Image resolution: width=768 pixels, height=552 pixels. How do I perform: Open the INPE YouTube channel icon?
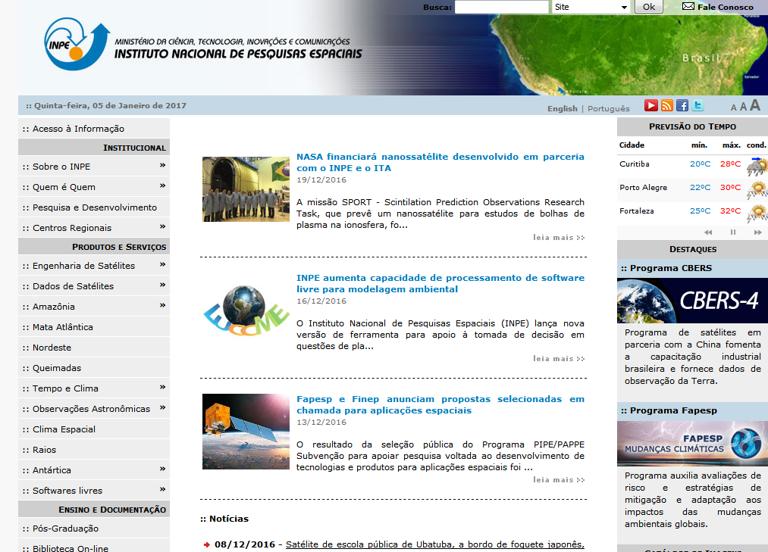[x=650, y=106]
